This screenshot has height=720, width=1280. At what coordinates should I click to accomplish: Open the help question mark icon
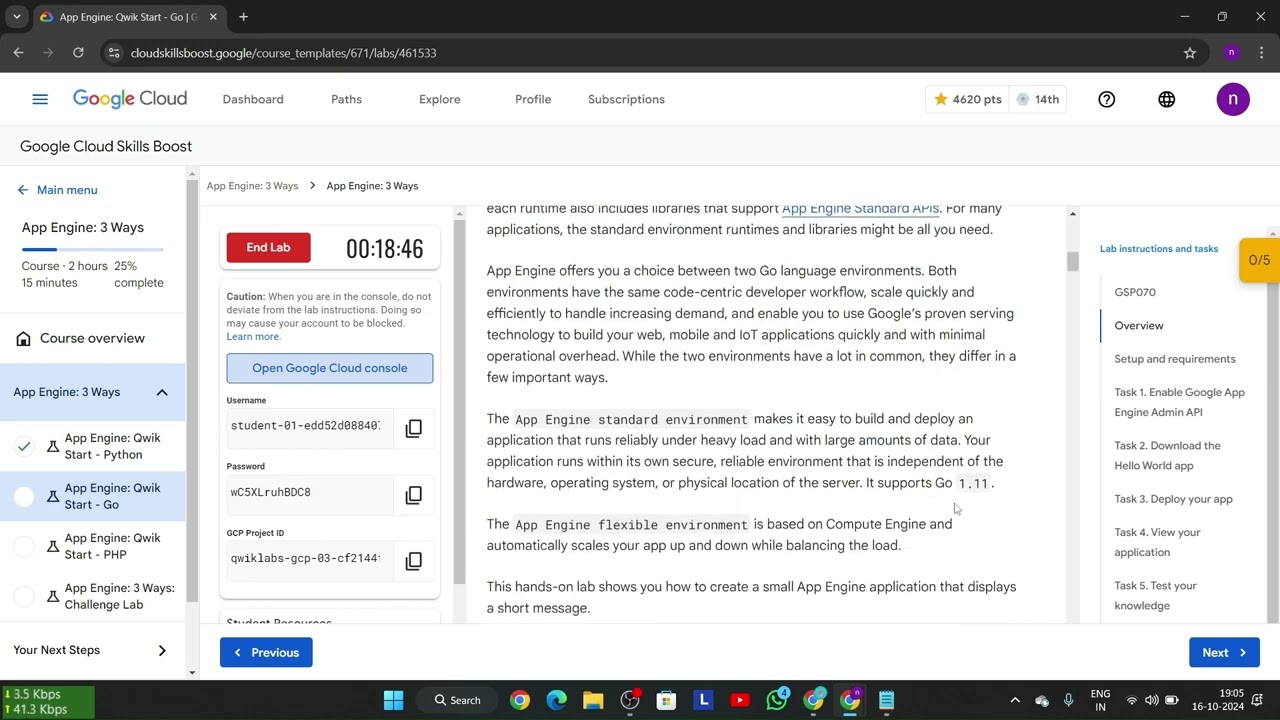click(1106, 99)
